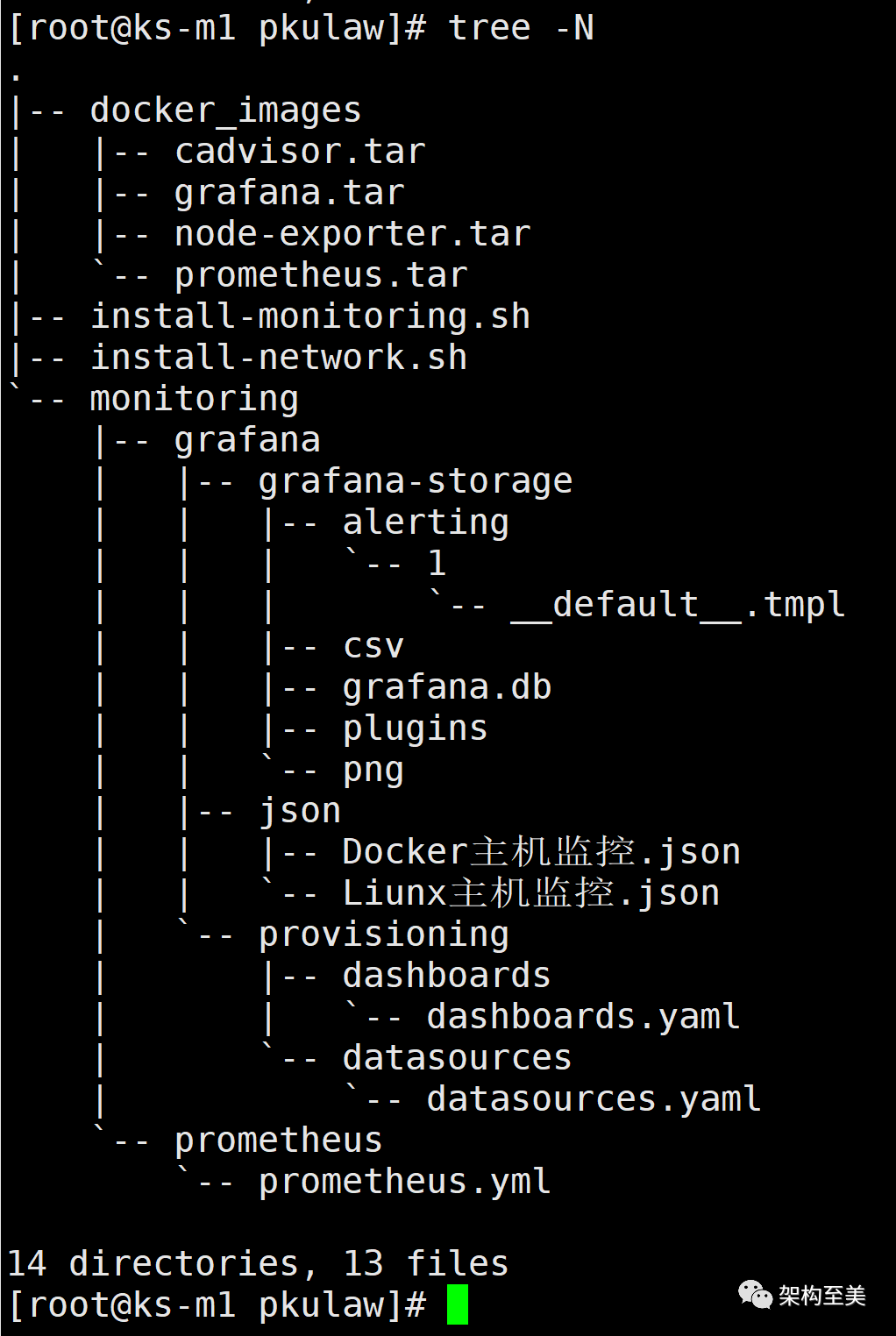This screenshot has height=1336, width=896.
Task: Click the install-monitoring.sh script
Action: (310, 316)
